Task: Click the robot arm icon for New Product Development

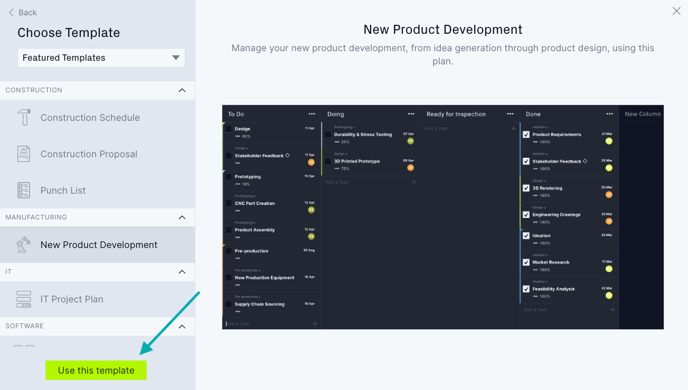Action: [x=24, y=244]
